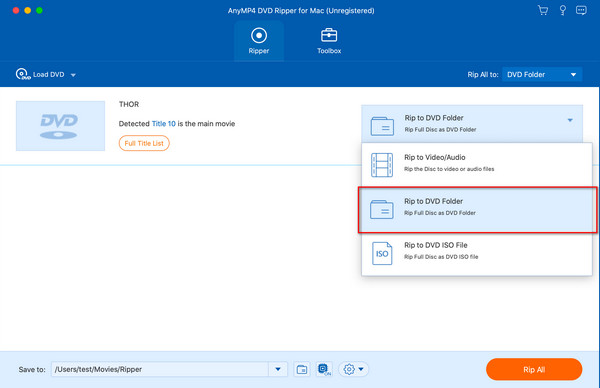Click the key register icon
The width and height of the screenshot is (600, 388).
coord(562,10)
